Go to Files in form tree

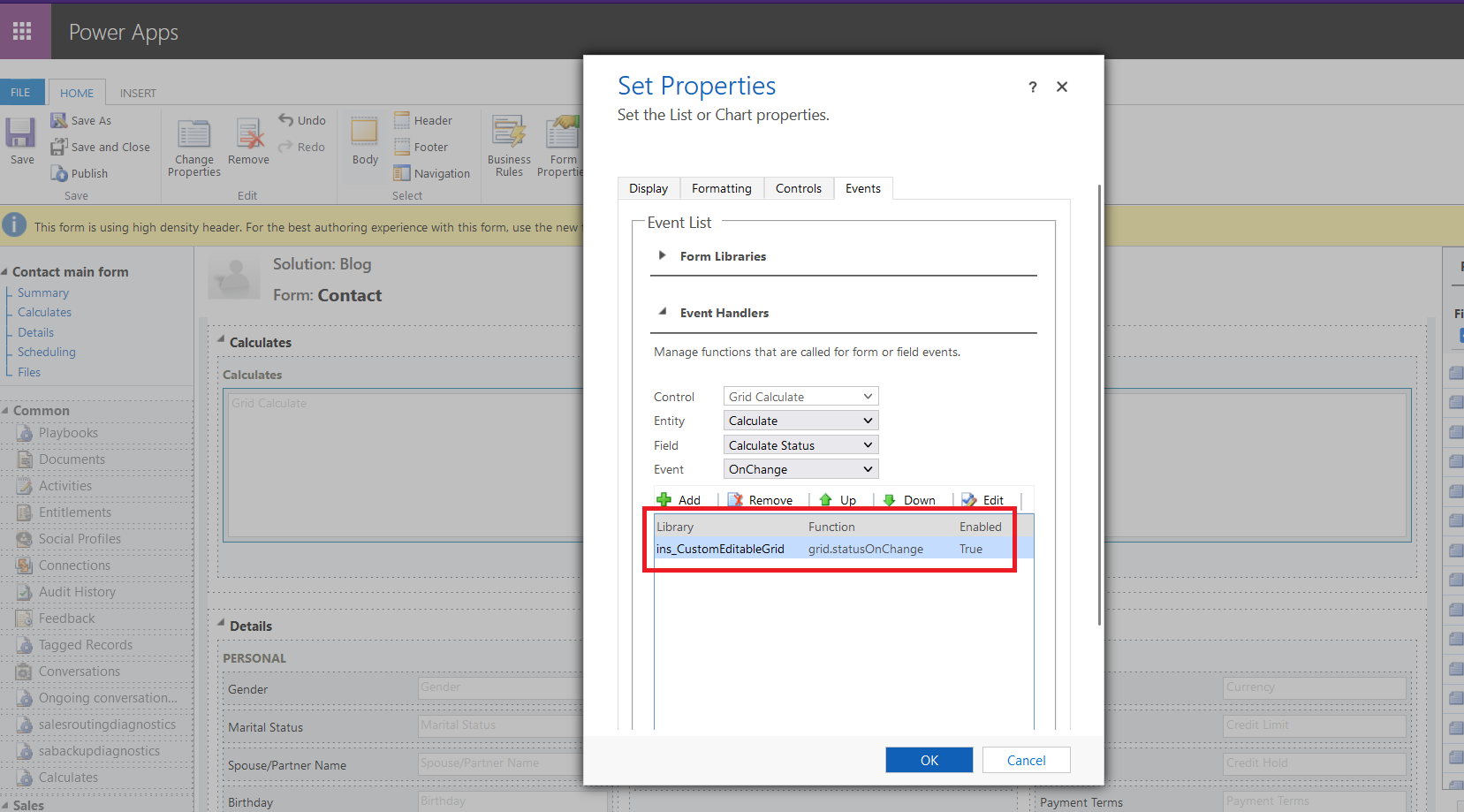pyautogui.click(x=29, y=372)
